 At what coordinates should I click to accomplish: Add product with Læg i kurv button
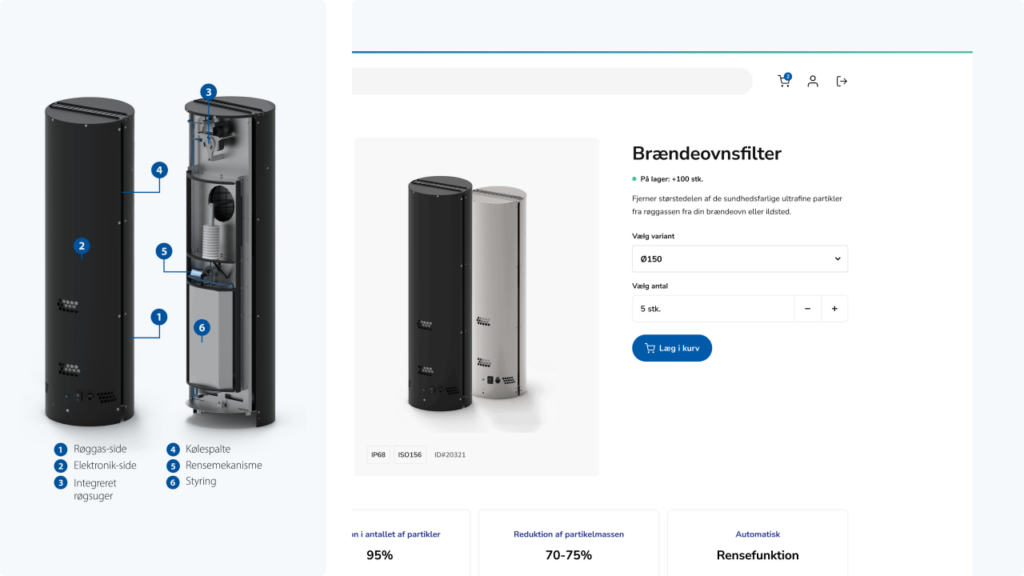tap(672, 348)
